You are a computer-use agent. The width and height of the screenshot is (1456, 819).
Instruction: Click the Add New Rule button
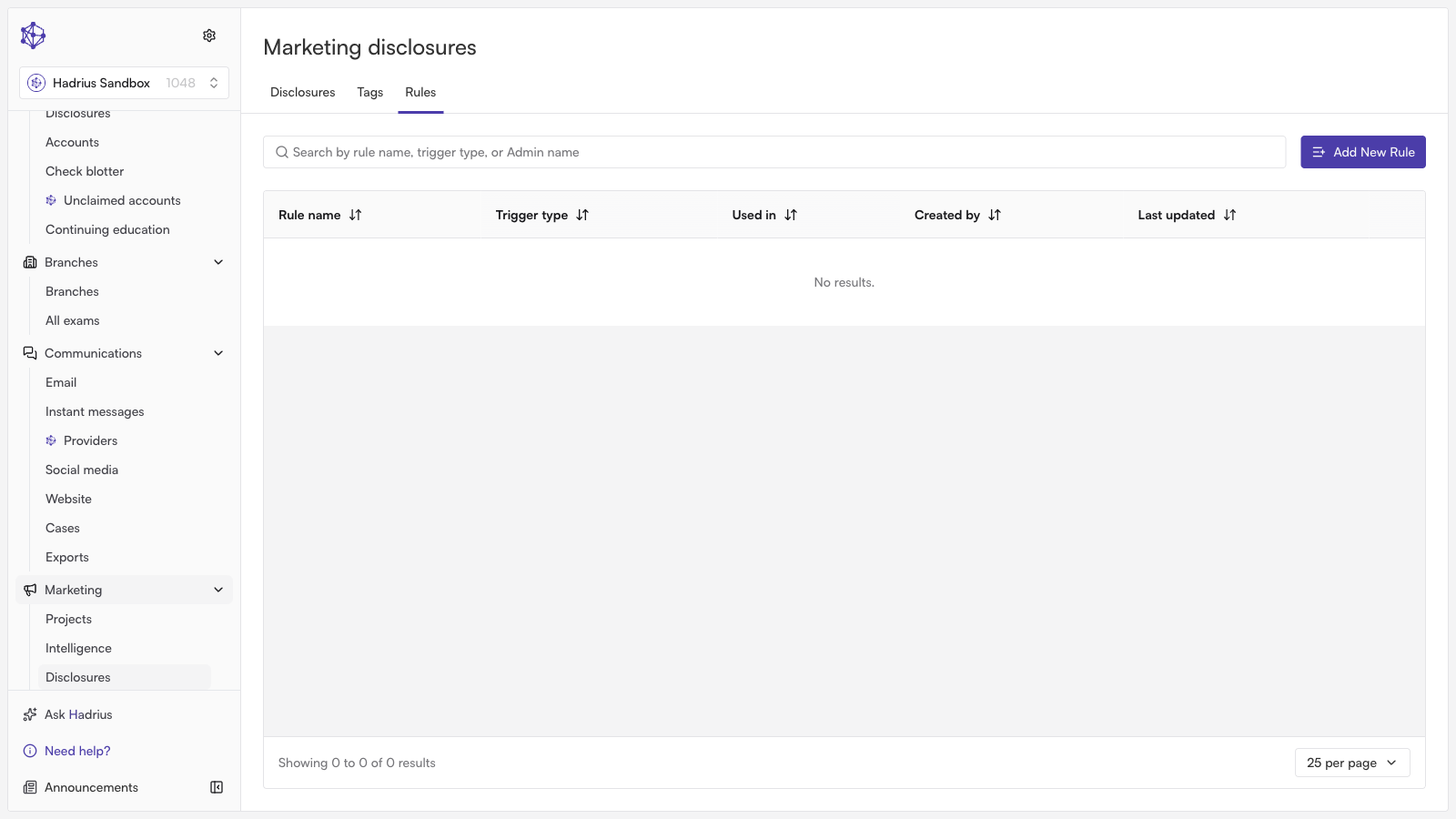[x=1363, y=152]
